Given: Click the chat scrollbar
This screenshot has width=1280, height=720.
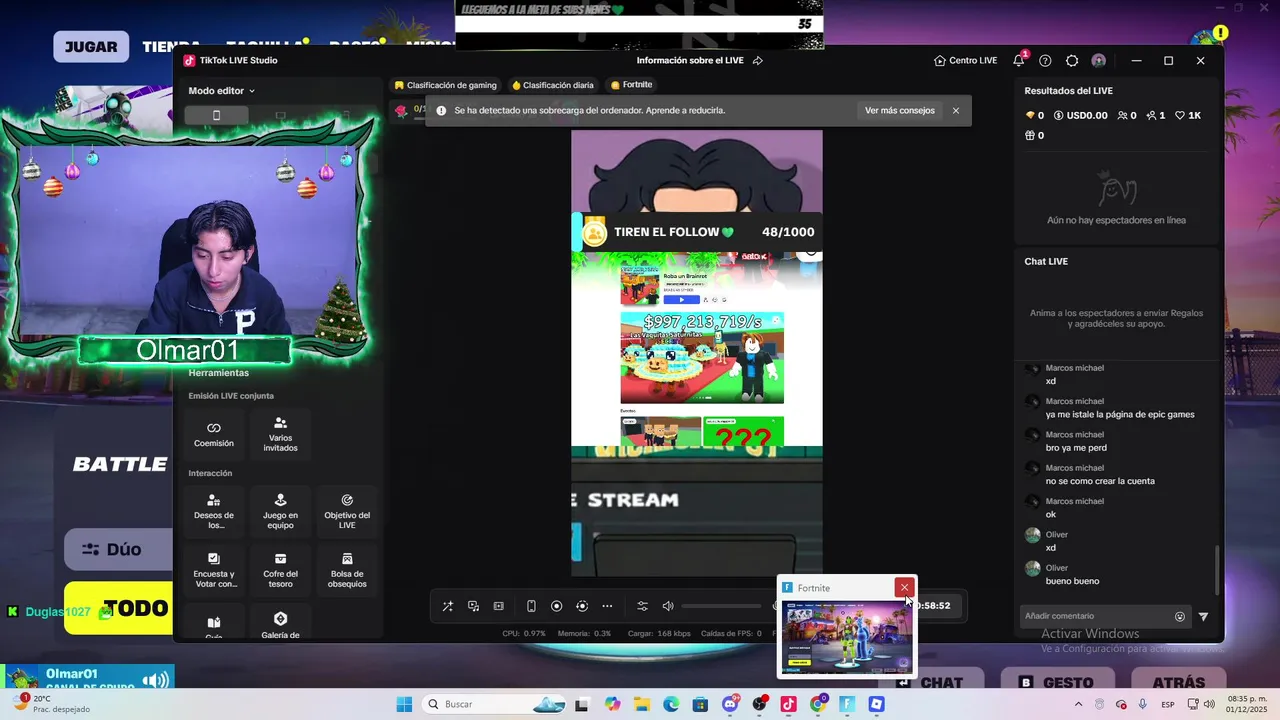Looking at the screenshot, I should (x=1217, y=568).
